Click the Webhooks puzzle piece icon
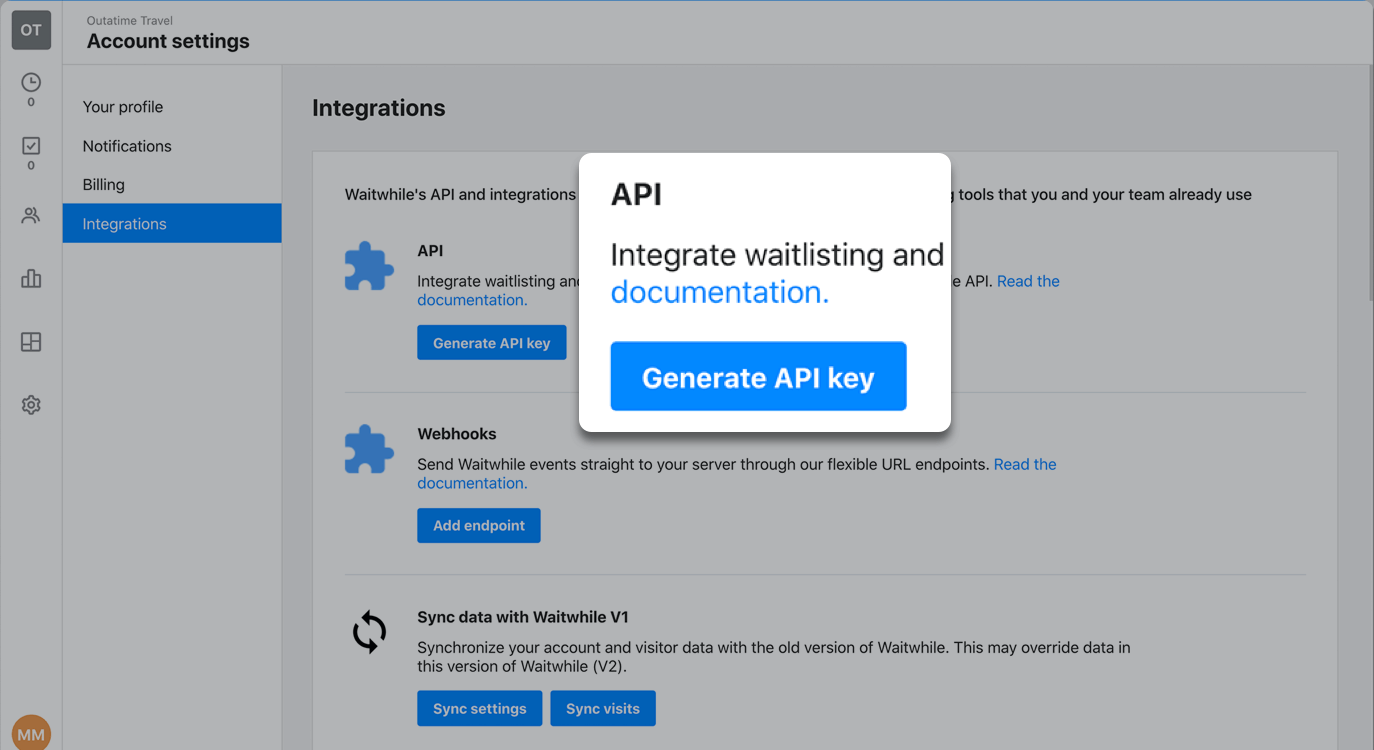The image size is (1374, 750). click(x=369, y=449)
